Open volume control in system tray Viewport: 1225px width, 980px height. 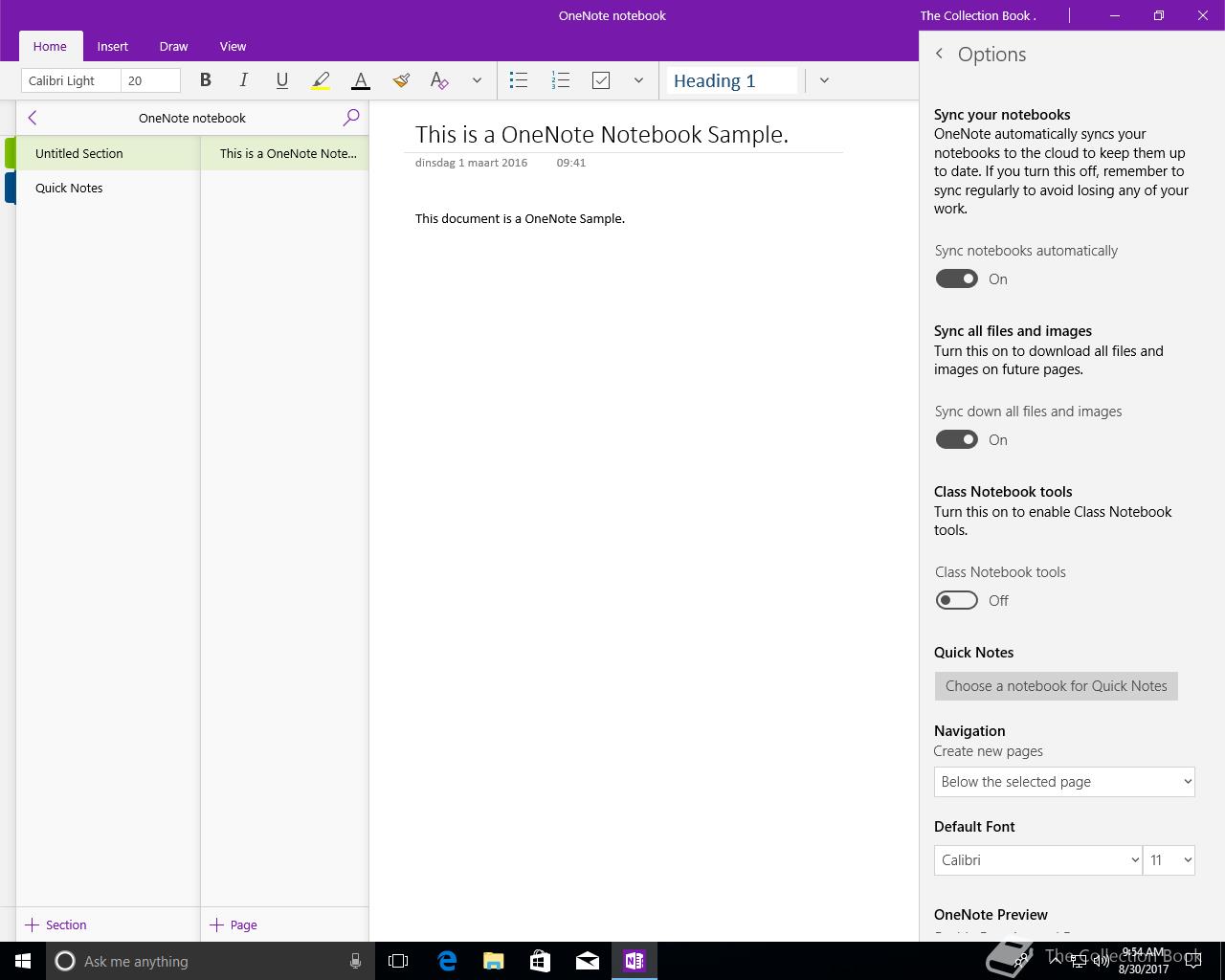point(1101,961)
